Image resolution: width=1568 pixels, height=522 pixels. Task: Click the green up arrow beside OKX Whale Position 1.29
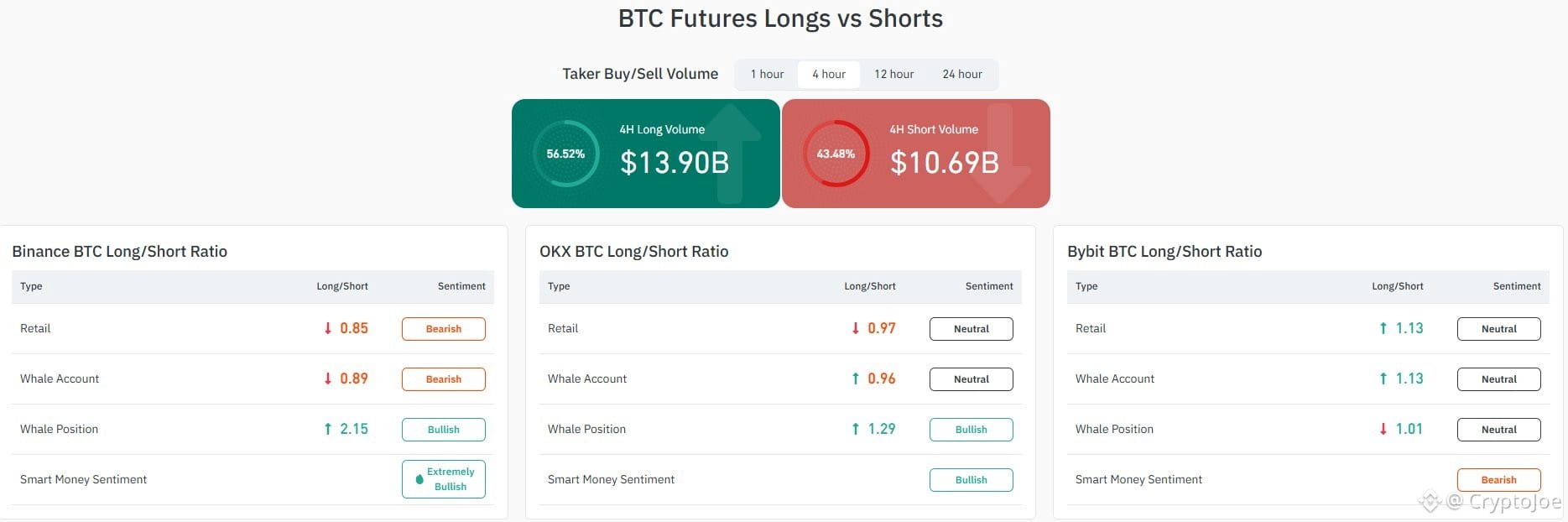[x=856, y=430]
